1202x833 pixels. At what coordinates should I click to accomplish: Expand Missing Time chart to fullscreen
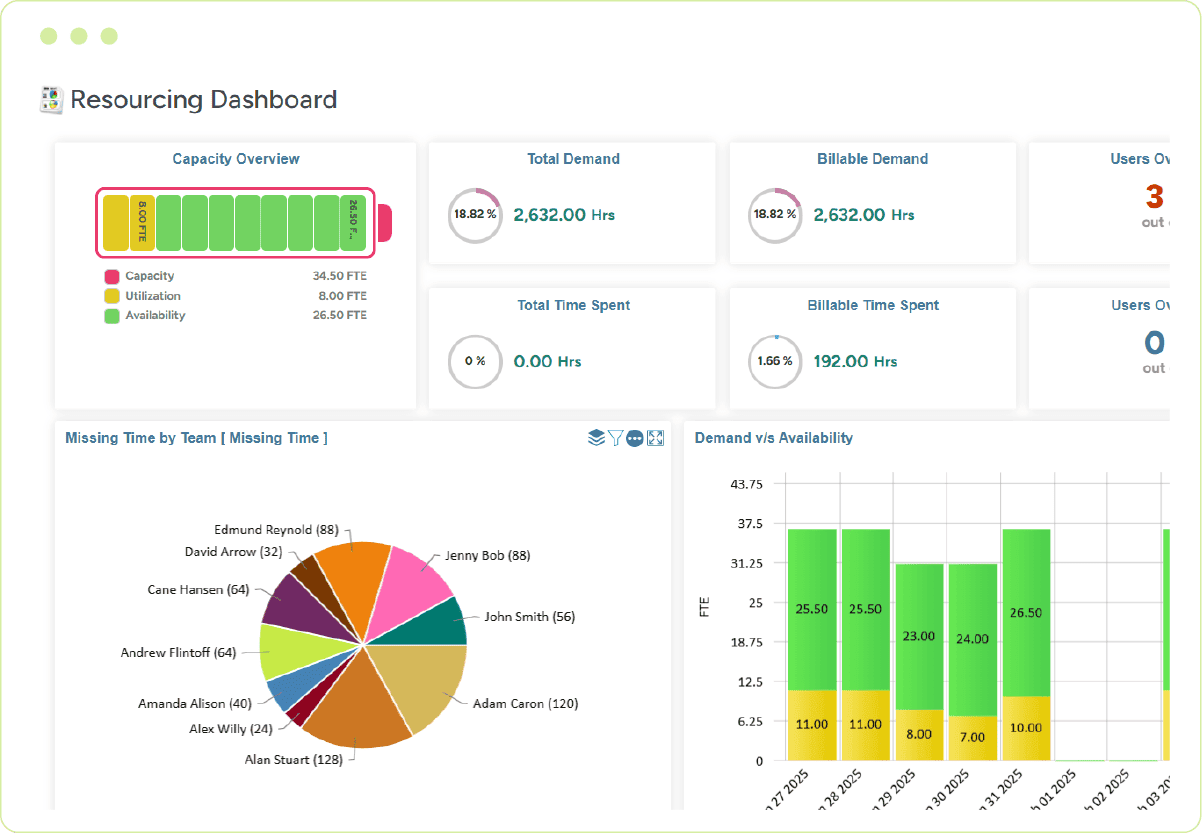point(656,438)
